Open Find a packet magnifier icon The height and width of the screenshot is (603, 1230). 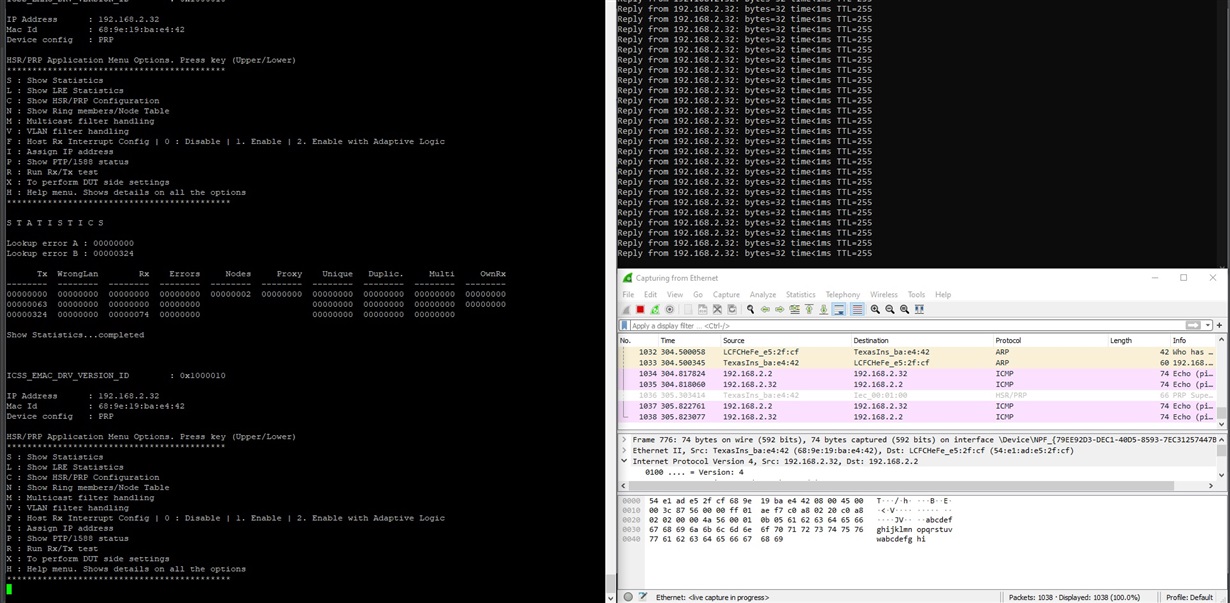[x=750, y=310]
